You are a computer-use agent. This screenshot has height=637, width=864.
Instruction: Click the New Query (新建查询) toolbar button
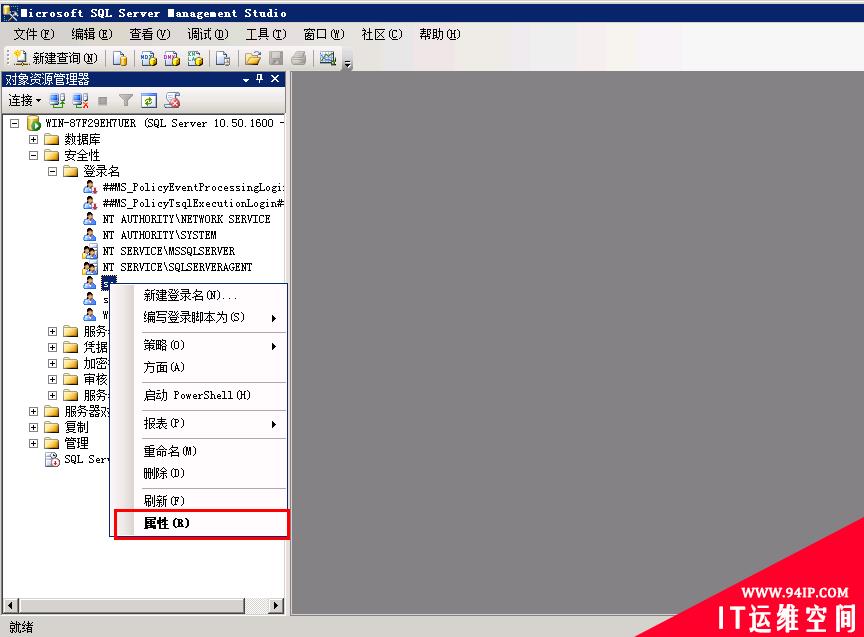(55, 58)
